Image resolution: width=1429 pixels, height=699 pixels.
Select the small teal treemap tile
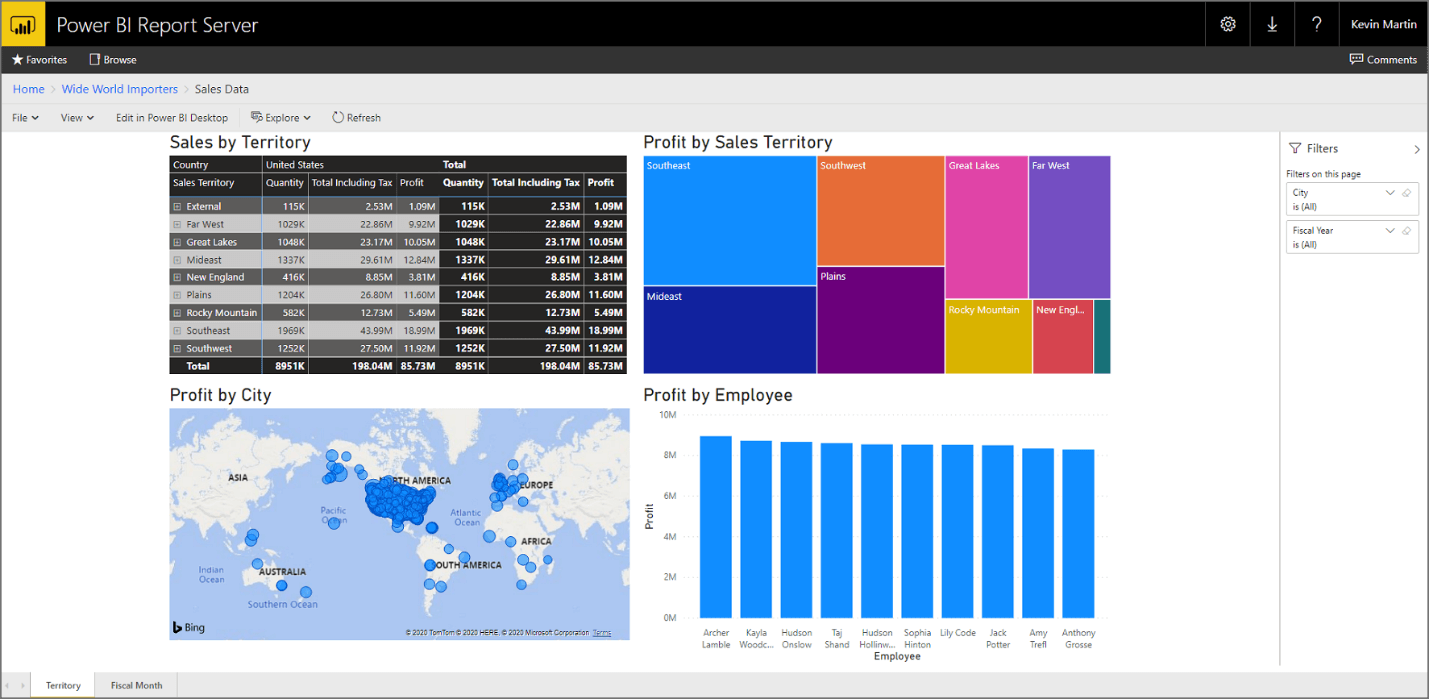1102,337
